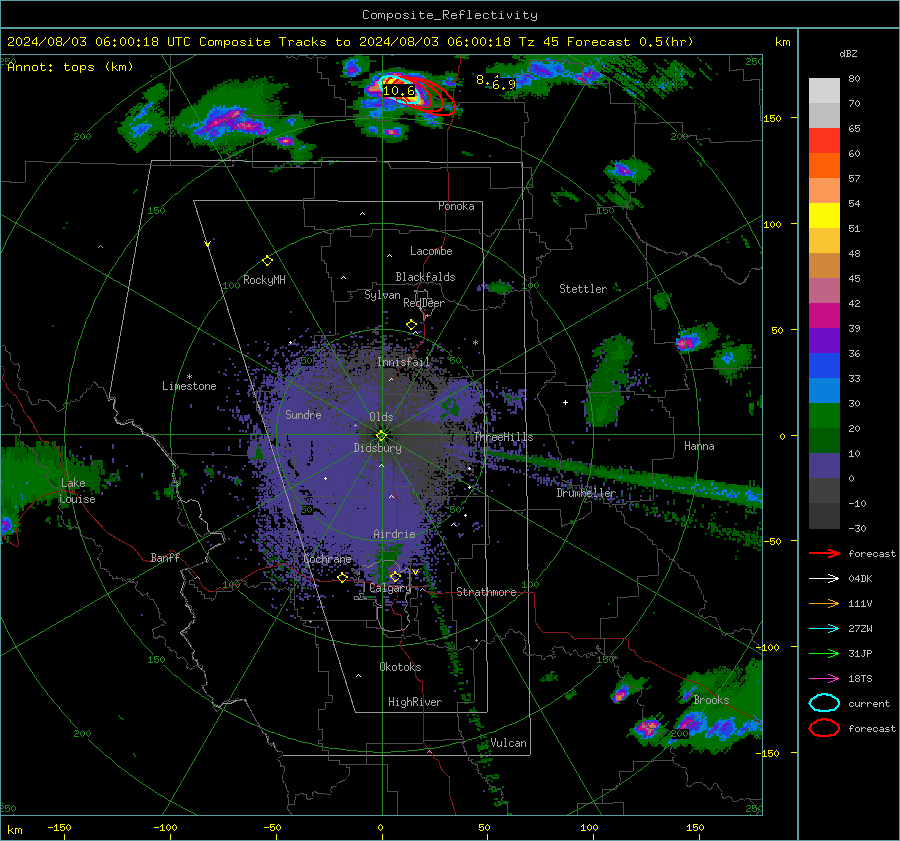Click the Okotoks town label
The image size is (900, 841).
tap(400, 667)
